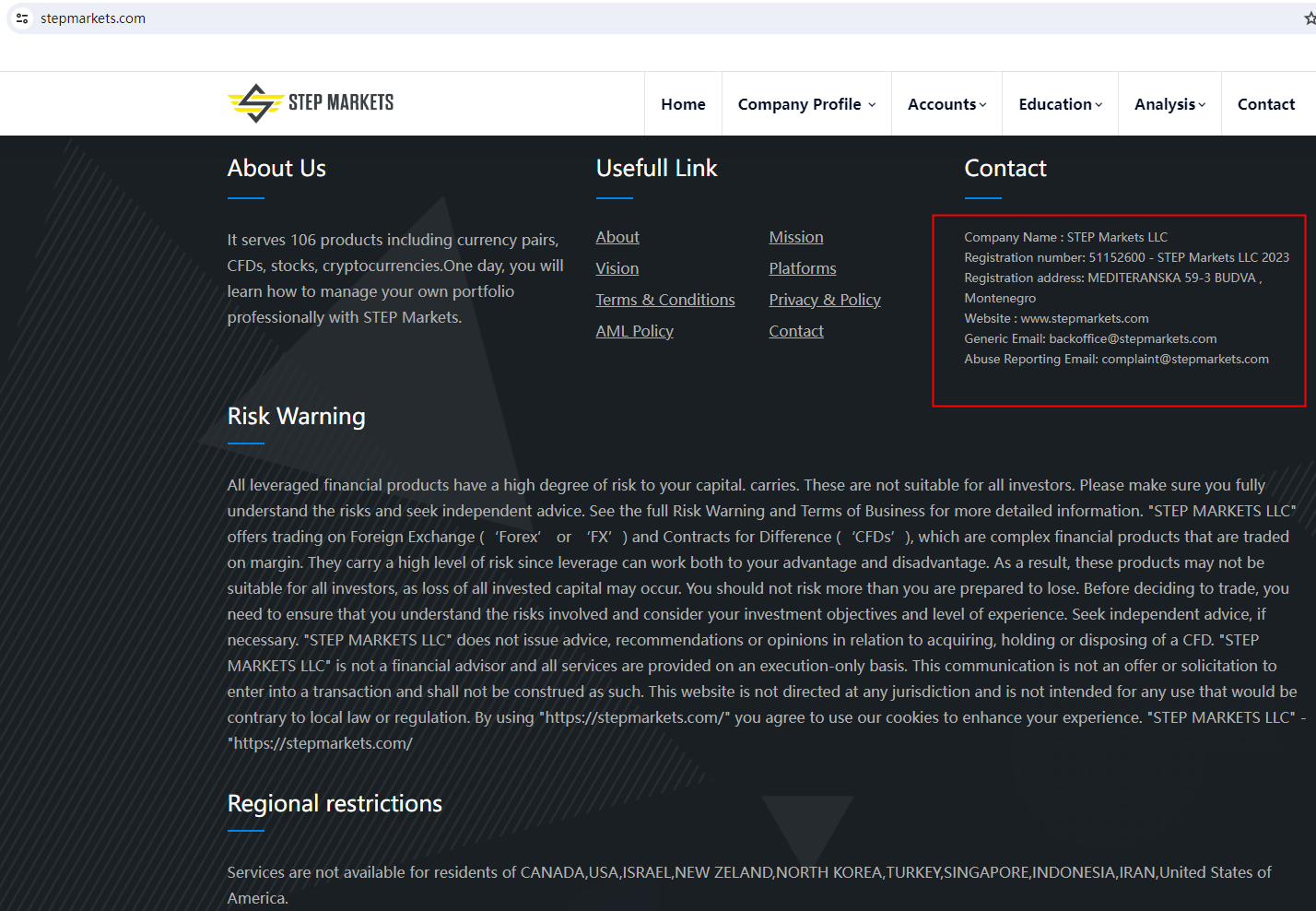Expand the Accounts dropdown arrow

(982, 105)
